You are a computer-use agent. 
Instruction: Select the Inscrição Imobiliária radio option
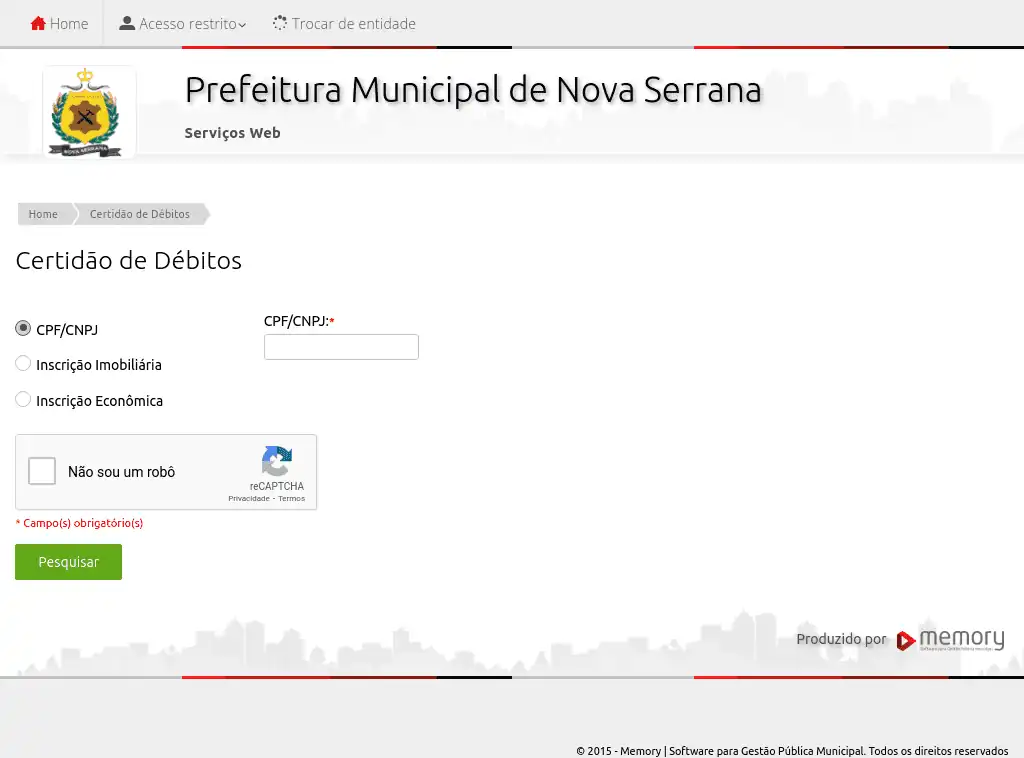(23, 364)
